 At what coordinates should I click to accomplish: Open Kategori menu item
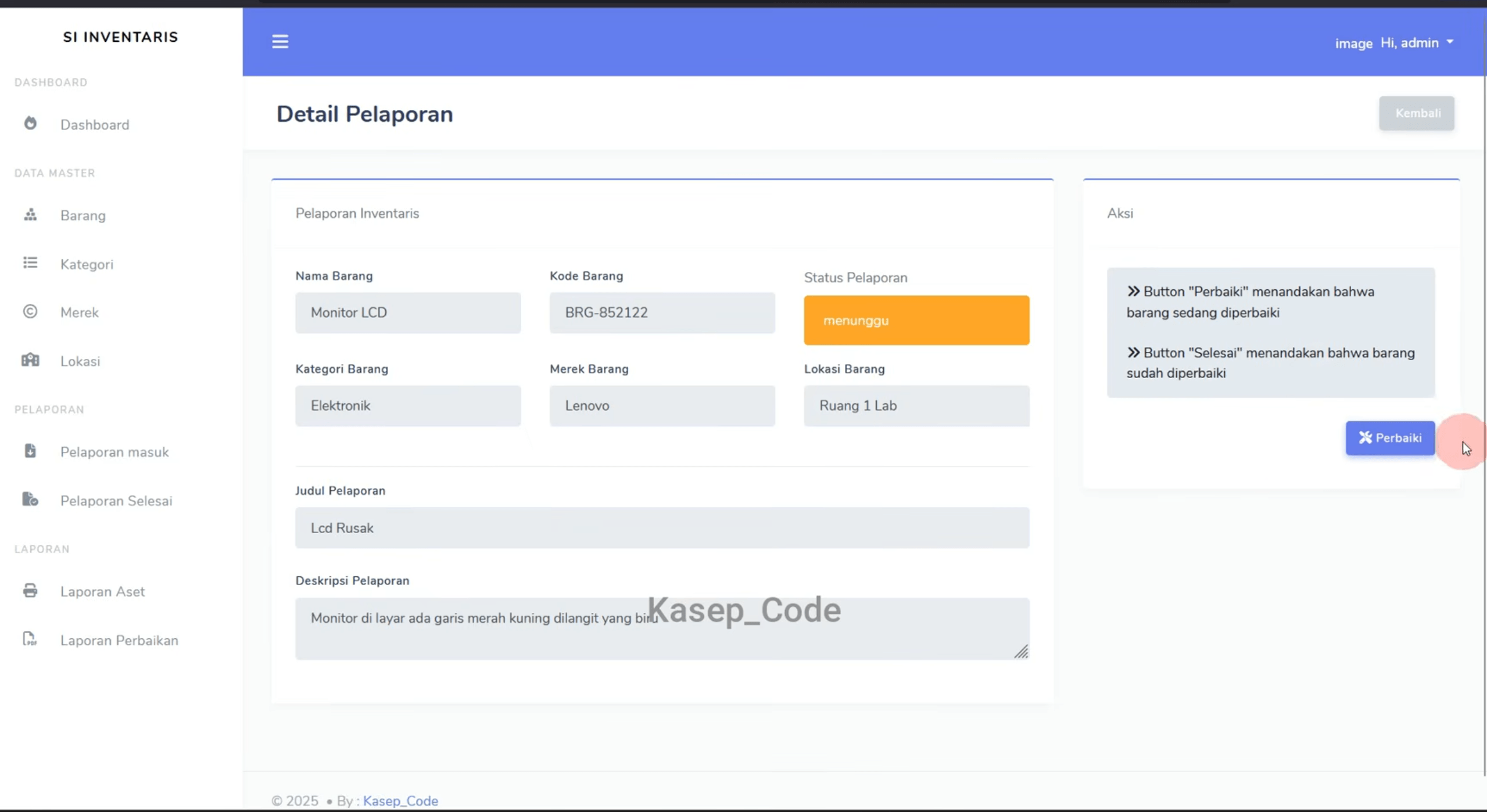(x=87, y=264)
